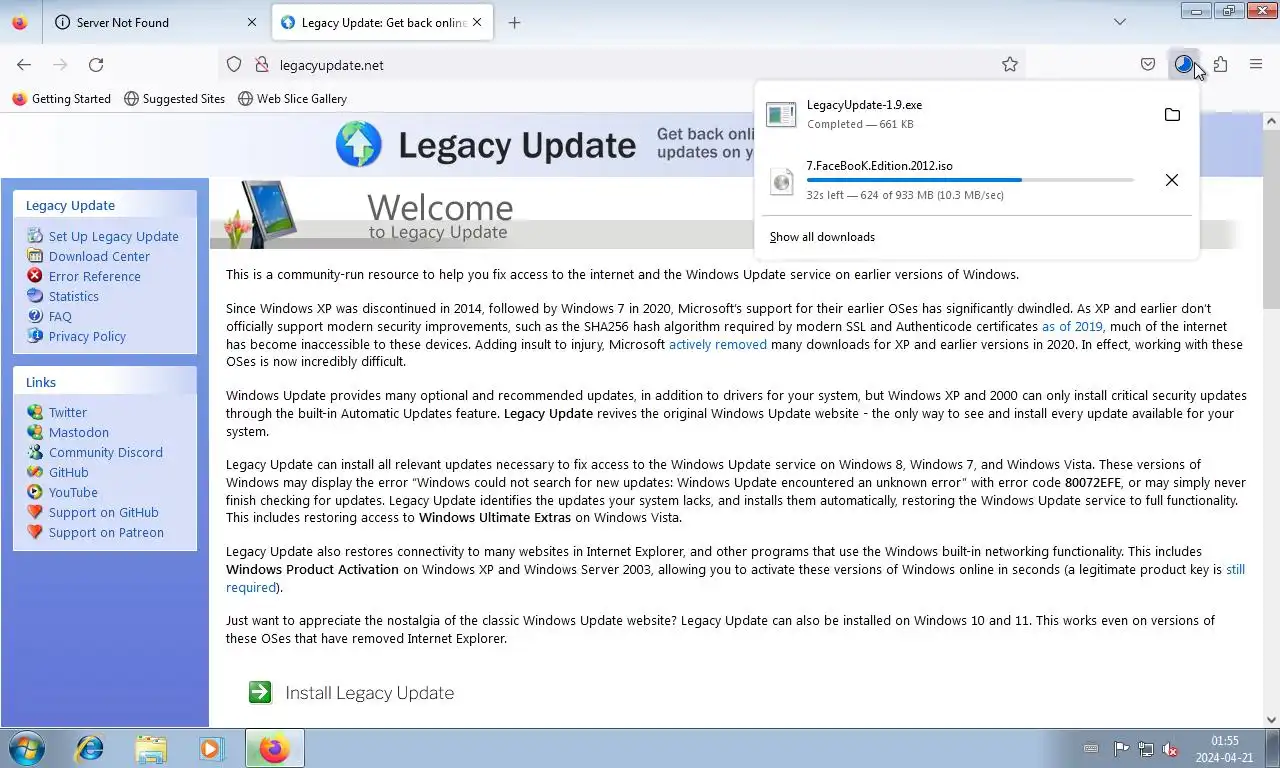Open Suggested Sites bookmark
Image resolution: width=1280 pixels, height=768 pixels.
[174, 99]
